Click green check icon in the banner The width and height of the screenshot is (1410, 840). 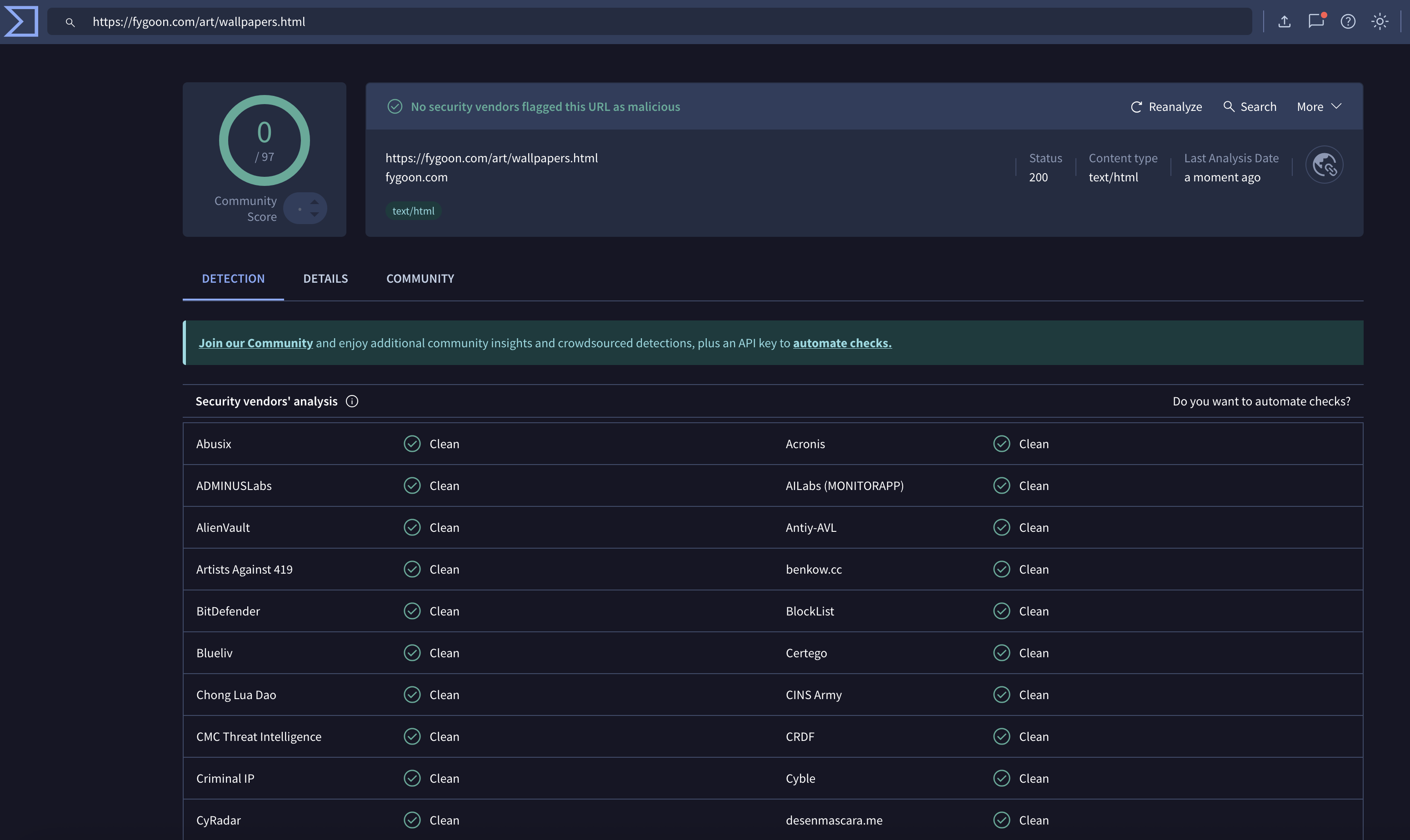[395, 106]
